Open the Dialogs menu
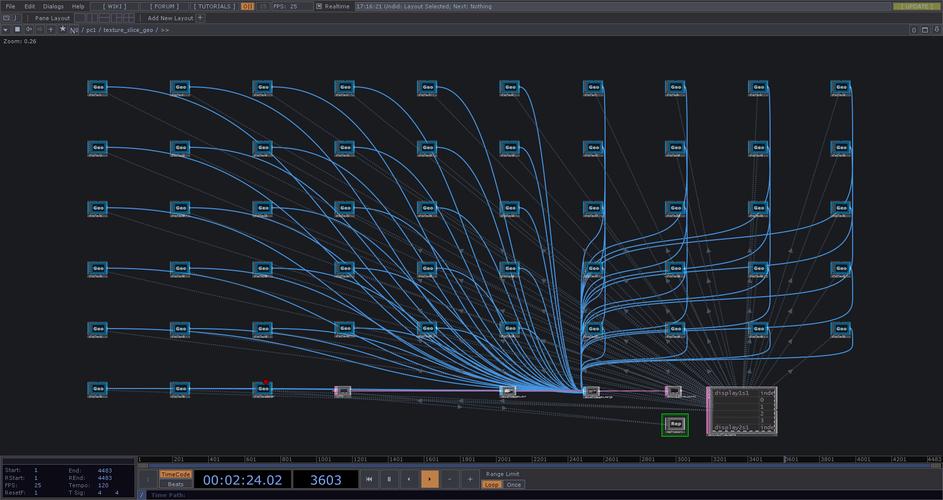 pos(53,6)
